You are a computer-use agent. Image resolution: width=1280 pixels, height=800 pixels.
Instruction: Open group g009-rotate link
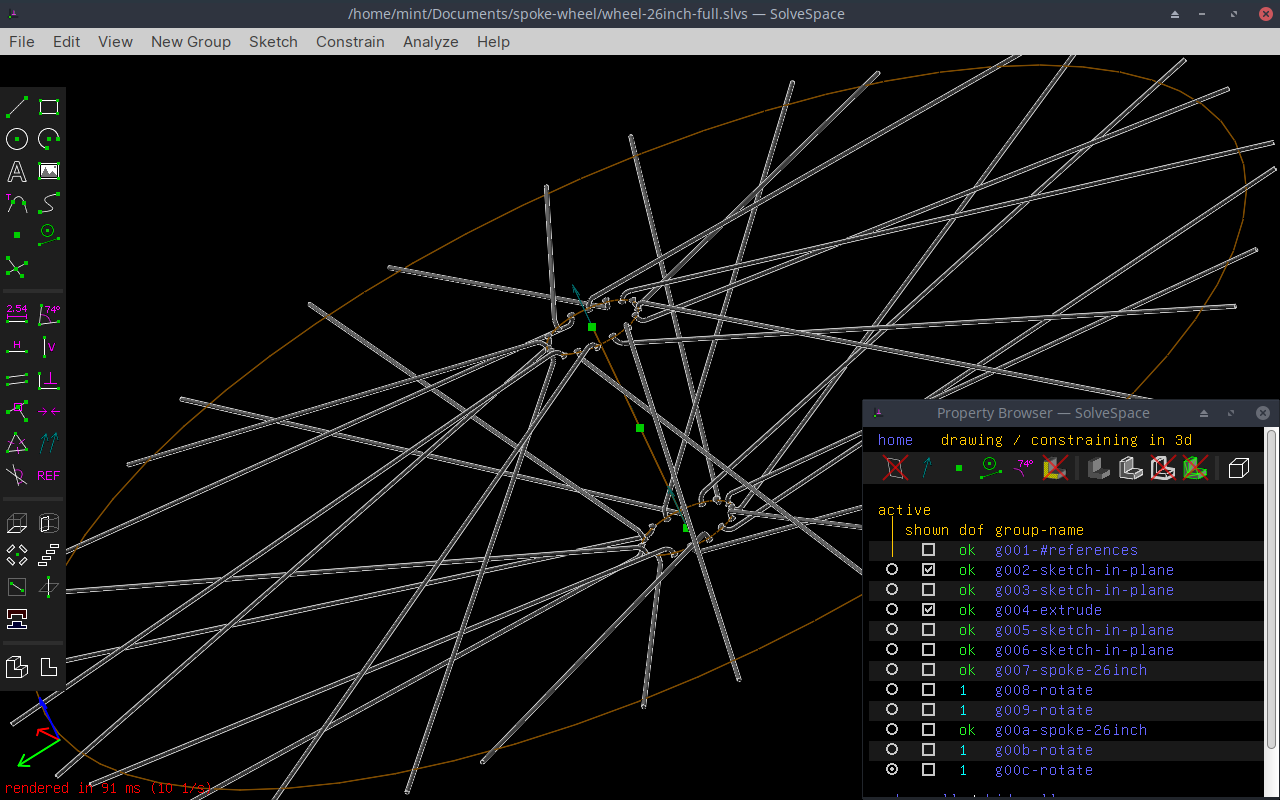[1044, 710]
